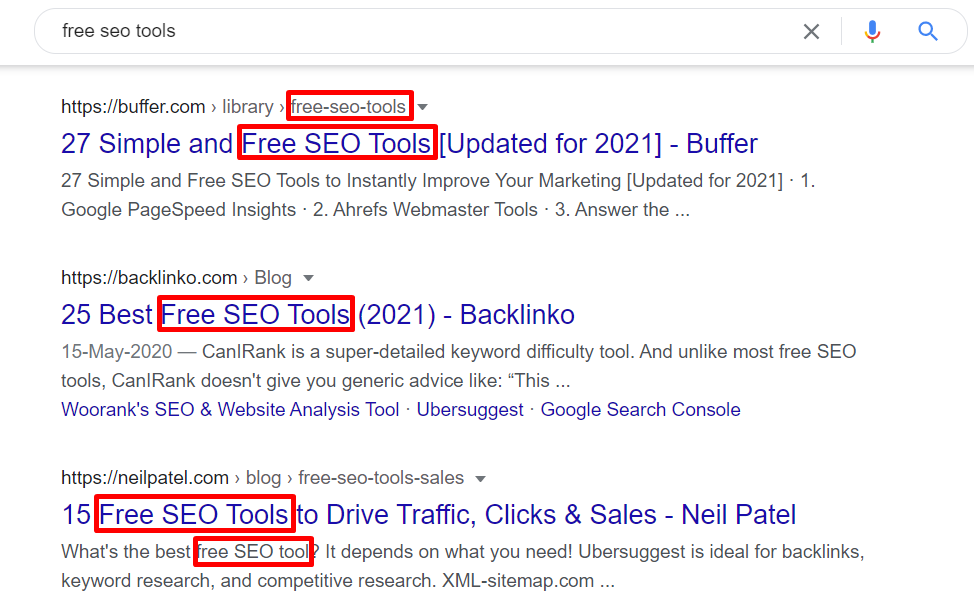Open the 27 Simple and Free SEO Tools result
The image size is (974, 603).
(x=409, y=143)
